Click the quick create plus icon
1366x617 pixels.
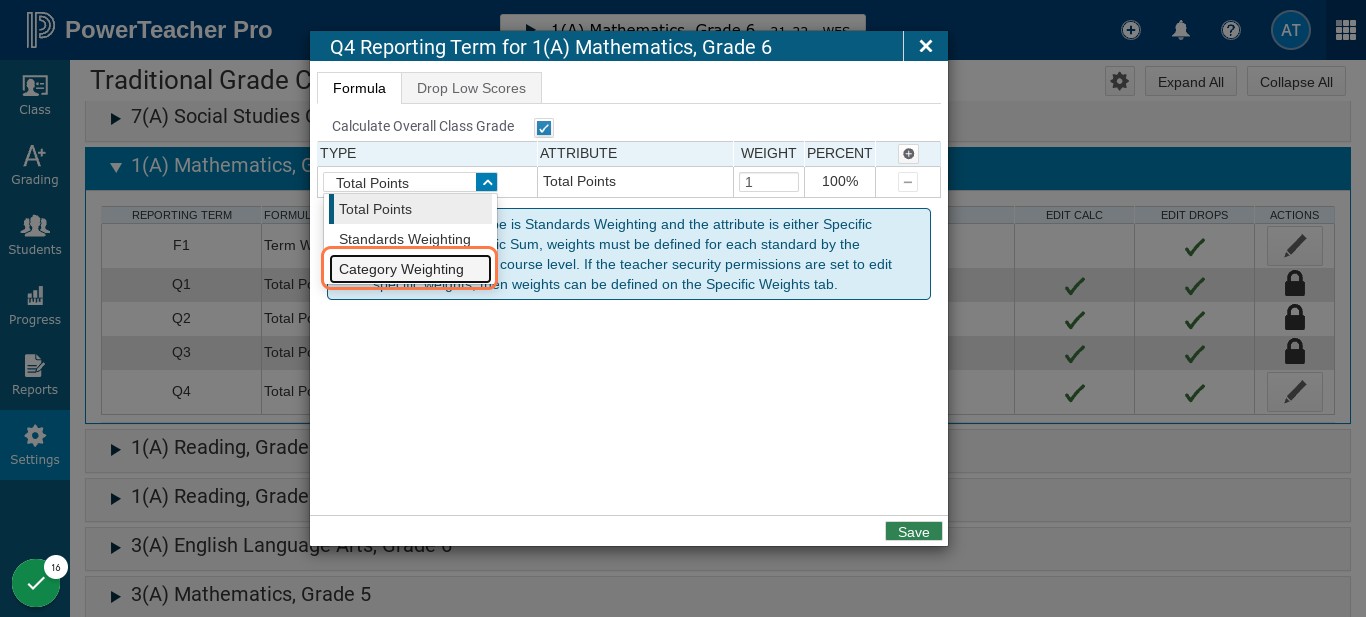tap(1131, 30)
